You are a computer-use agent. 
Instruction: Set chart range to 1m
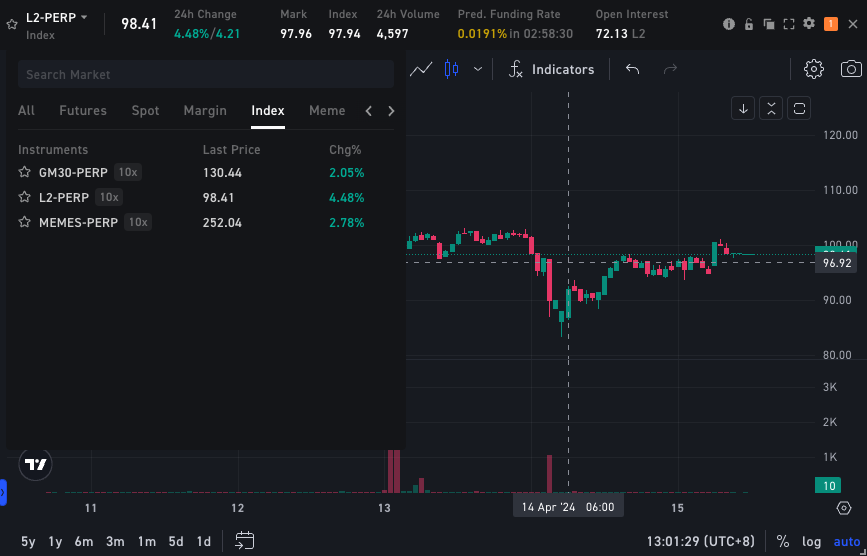click(147, 542)
